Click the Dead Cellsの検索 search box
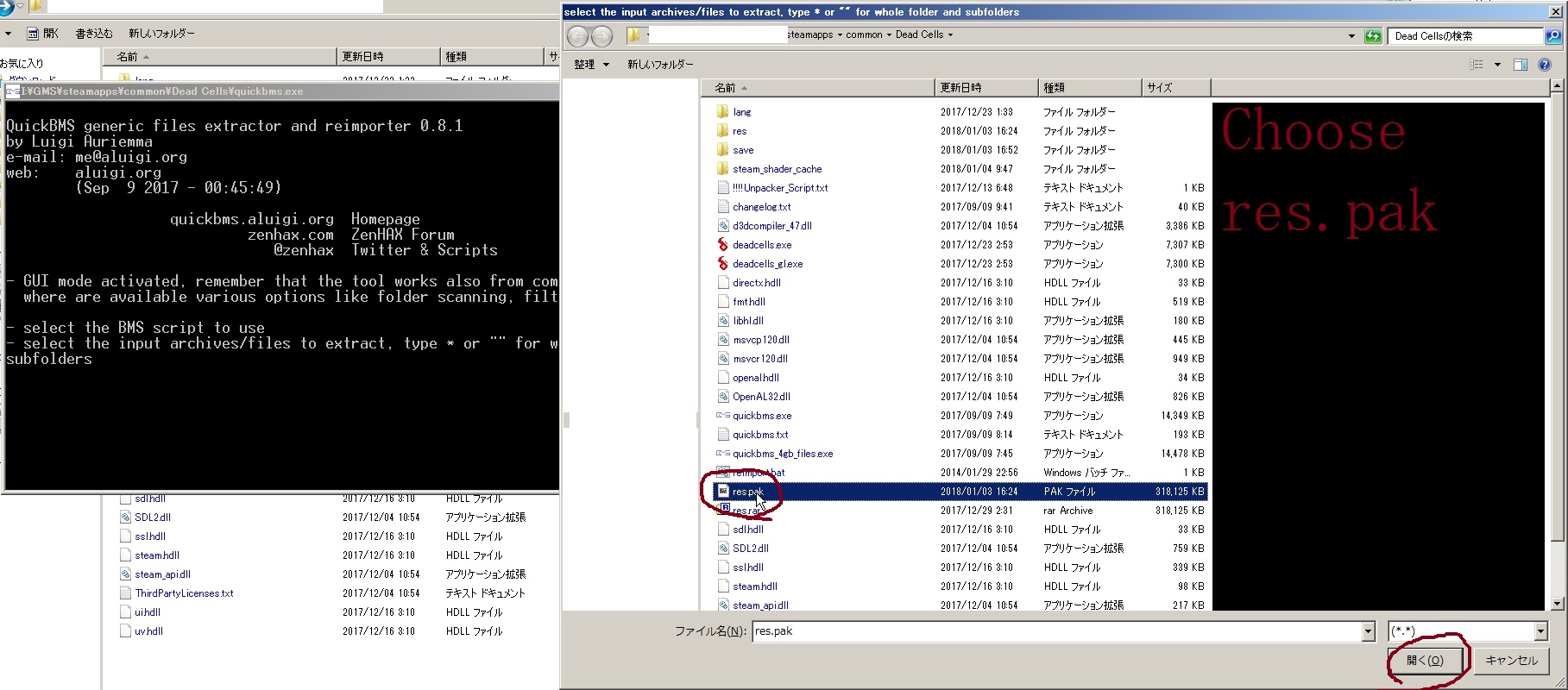The width and height of the screenshot is (1568, 690). click(1465, 35)
